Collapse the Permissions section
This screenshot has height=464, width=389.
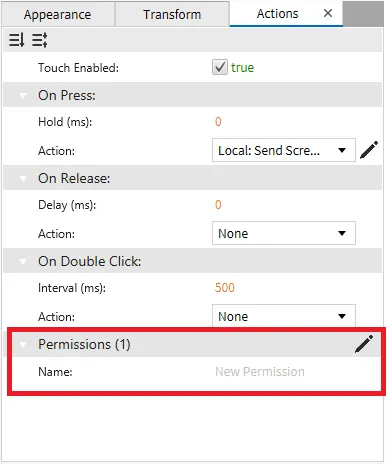23,344
